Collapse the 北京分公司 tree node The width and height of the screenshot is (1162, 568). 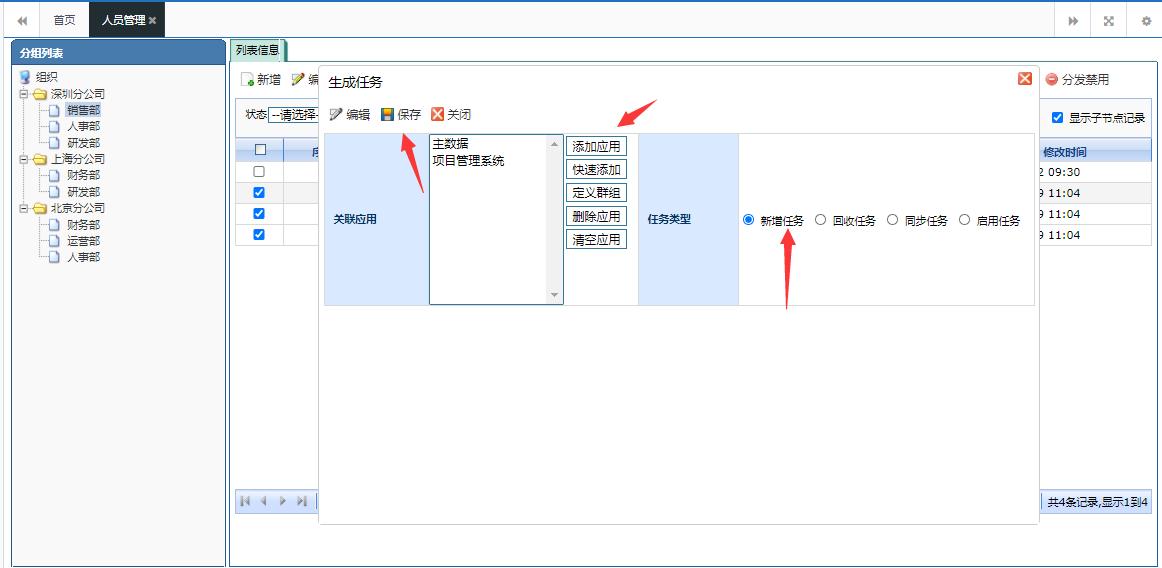(x=23, y=208)
